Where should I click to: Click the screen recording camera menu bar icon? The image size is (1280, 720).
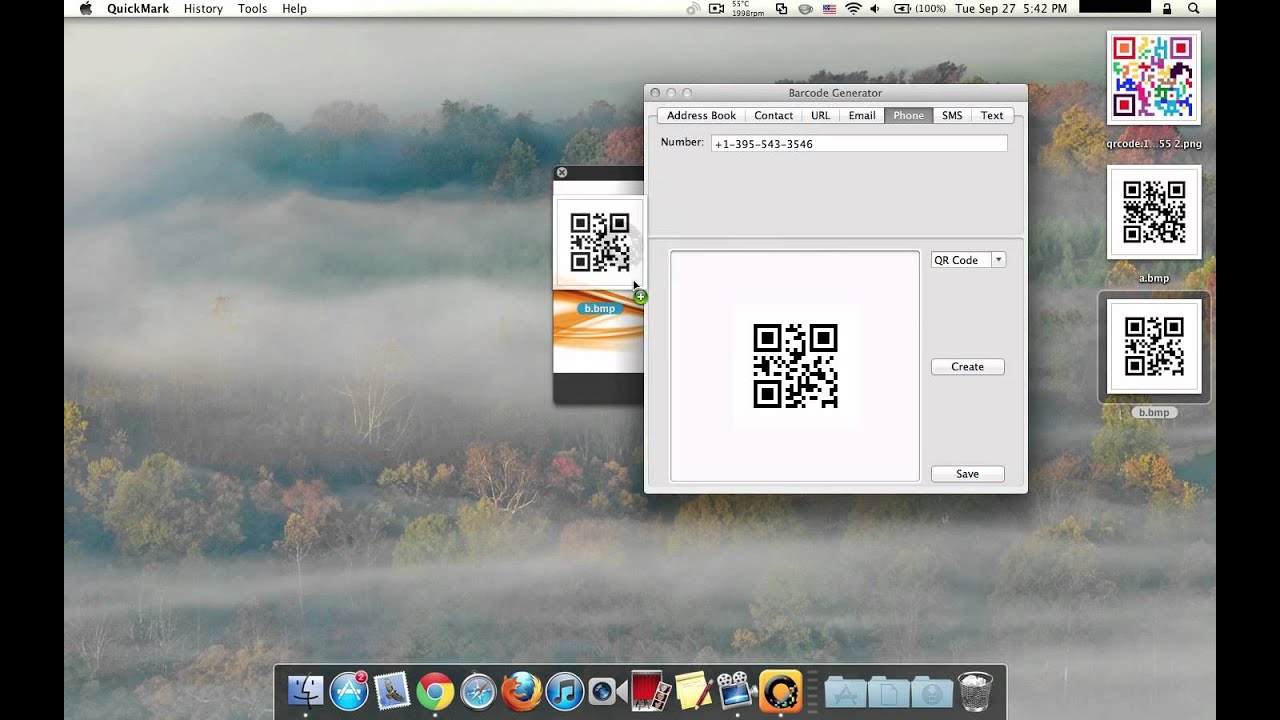[716, 8]
